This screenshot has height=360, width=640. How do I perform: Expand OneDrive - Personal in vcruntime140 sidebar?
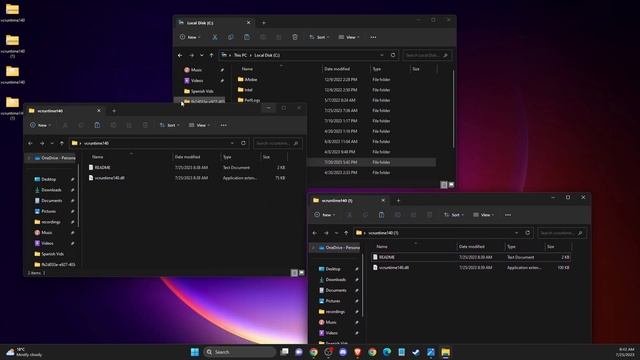[x=29, y=158]
